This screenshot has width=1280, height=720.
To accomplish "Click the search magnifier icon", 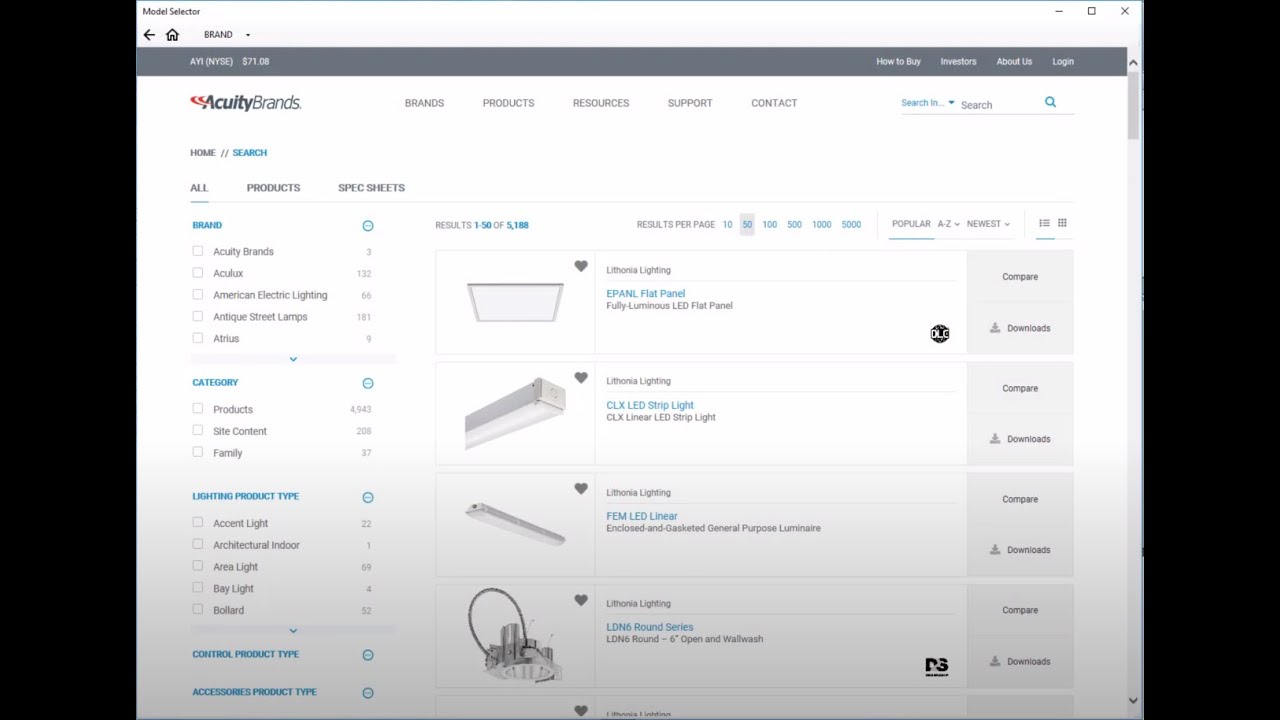I will [x=1050, y=102].
